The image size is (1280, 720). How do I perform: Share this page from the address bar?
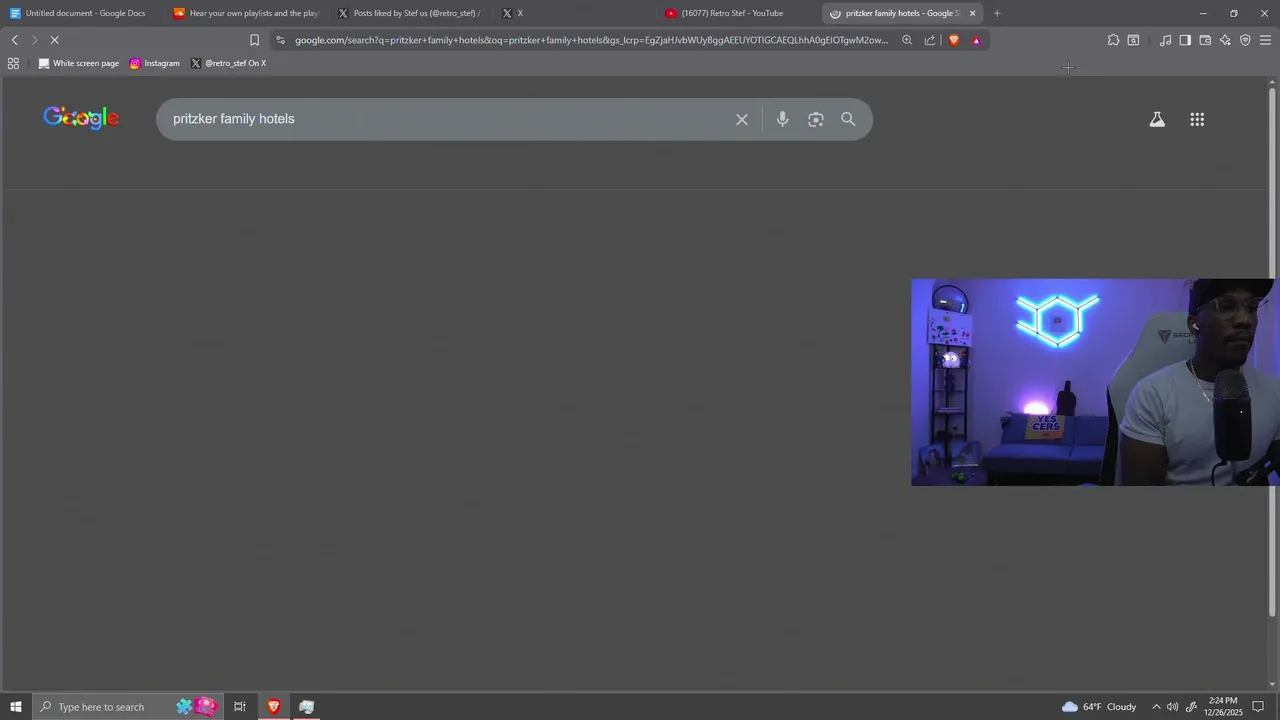930,40
